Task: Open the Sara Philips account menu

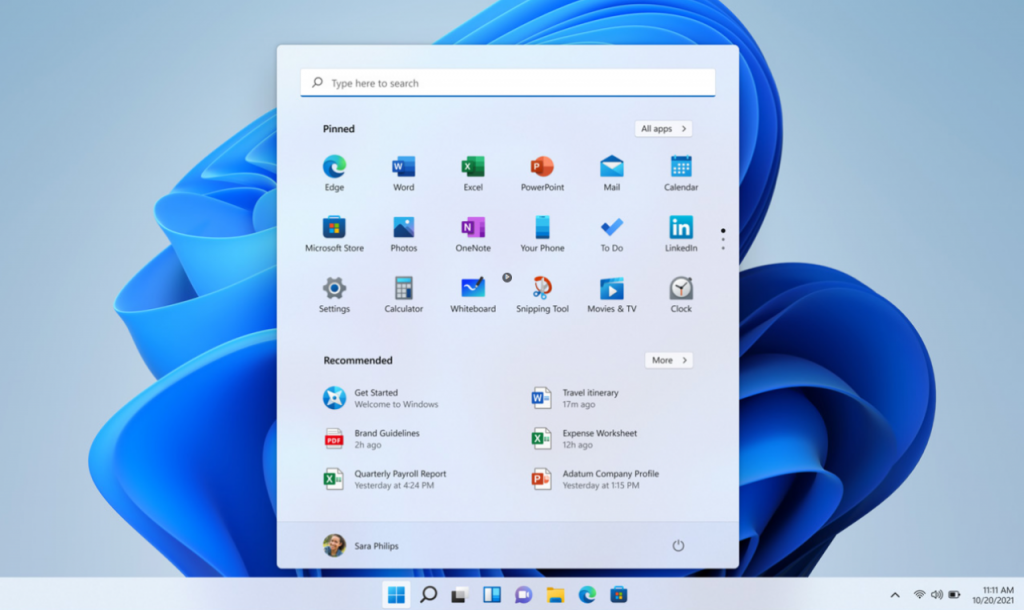Action: 361,545
